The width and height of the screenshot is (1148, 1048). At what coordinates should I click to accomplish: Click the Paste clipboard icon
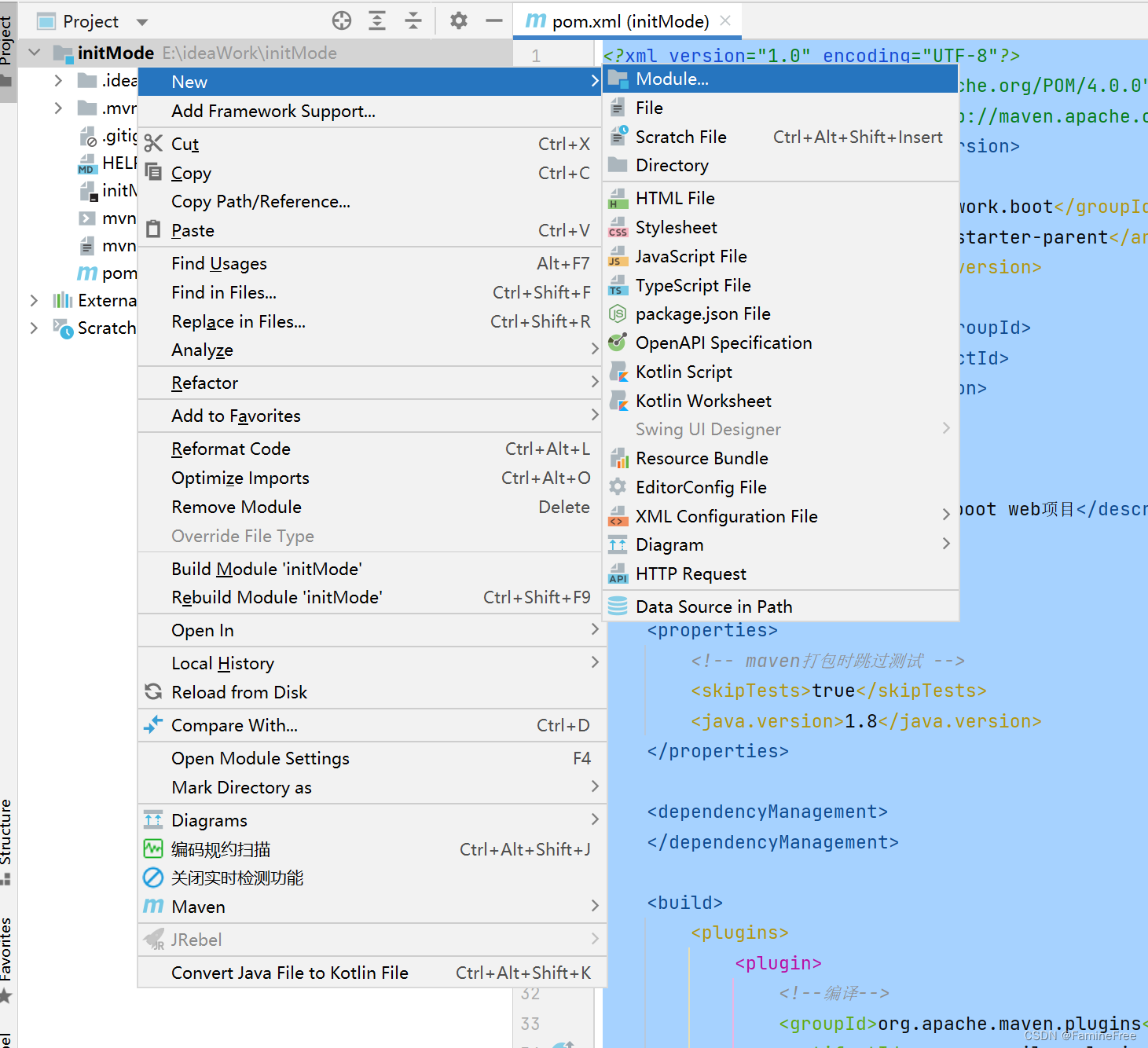(153, 230)
